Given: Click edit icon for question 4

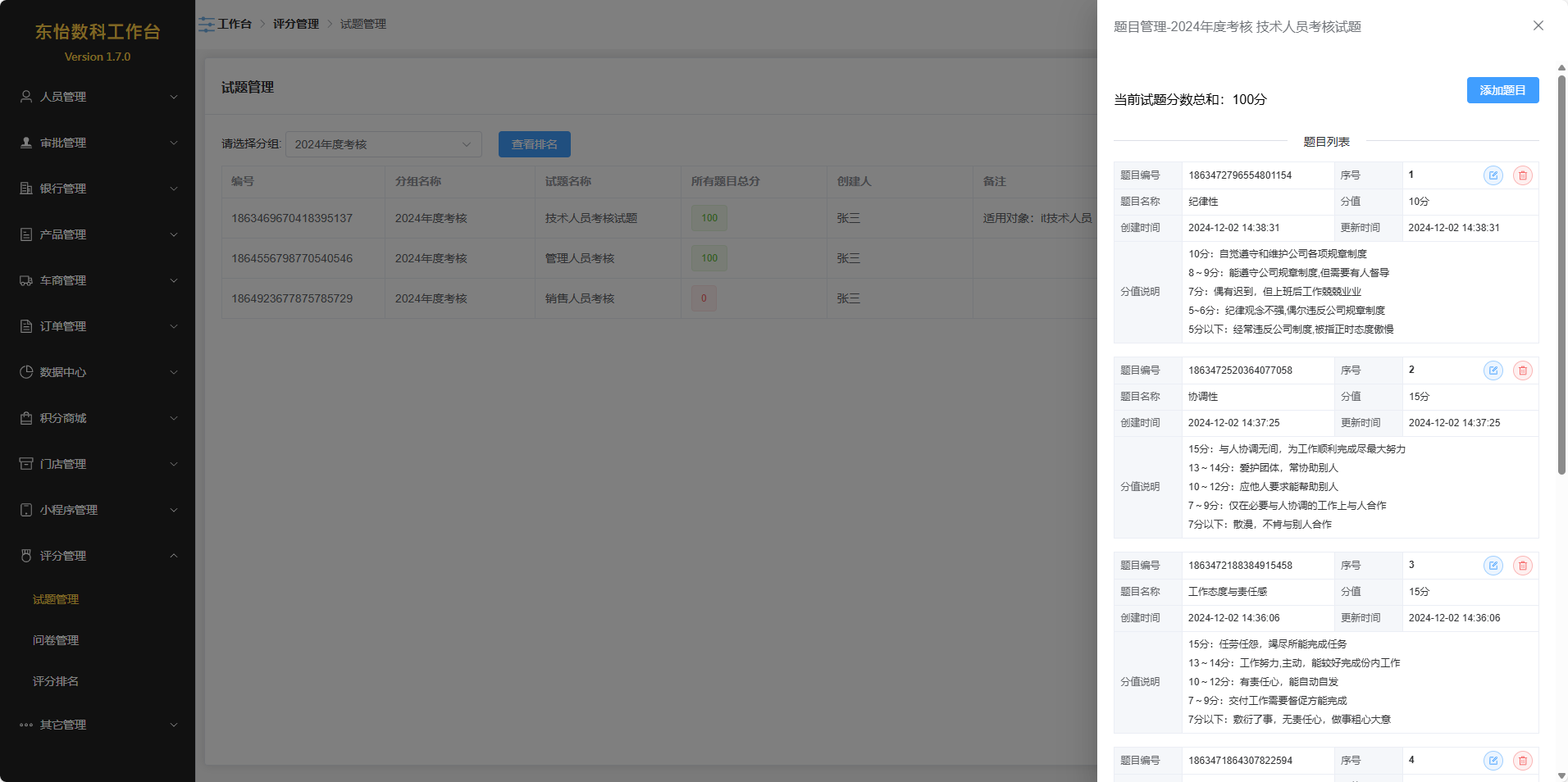Looking at the screenshot, I should (x=1493, y=761).
